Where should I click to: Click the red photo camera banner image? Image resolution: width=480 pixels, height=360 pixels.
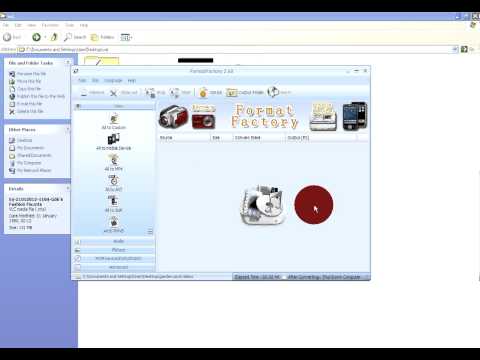(x=204, y=116)
